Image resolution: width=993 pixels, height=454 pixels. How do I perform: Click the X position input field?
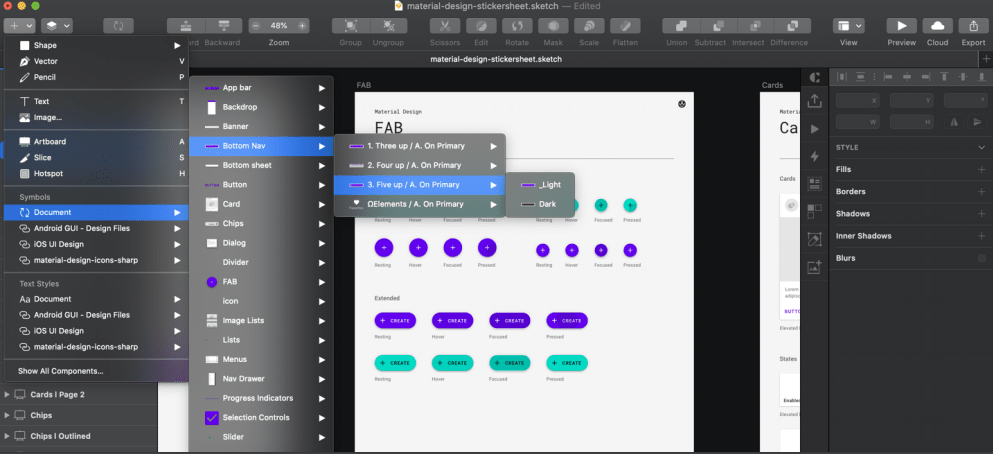[858, 100]
